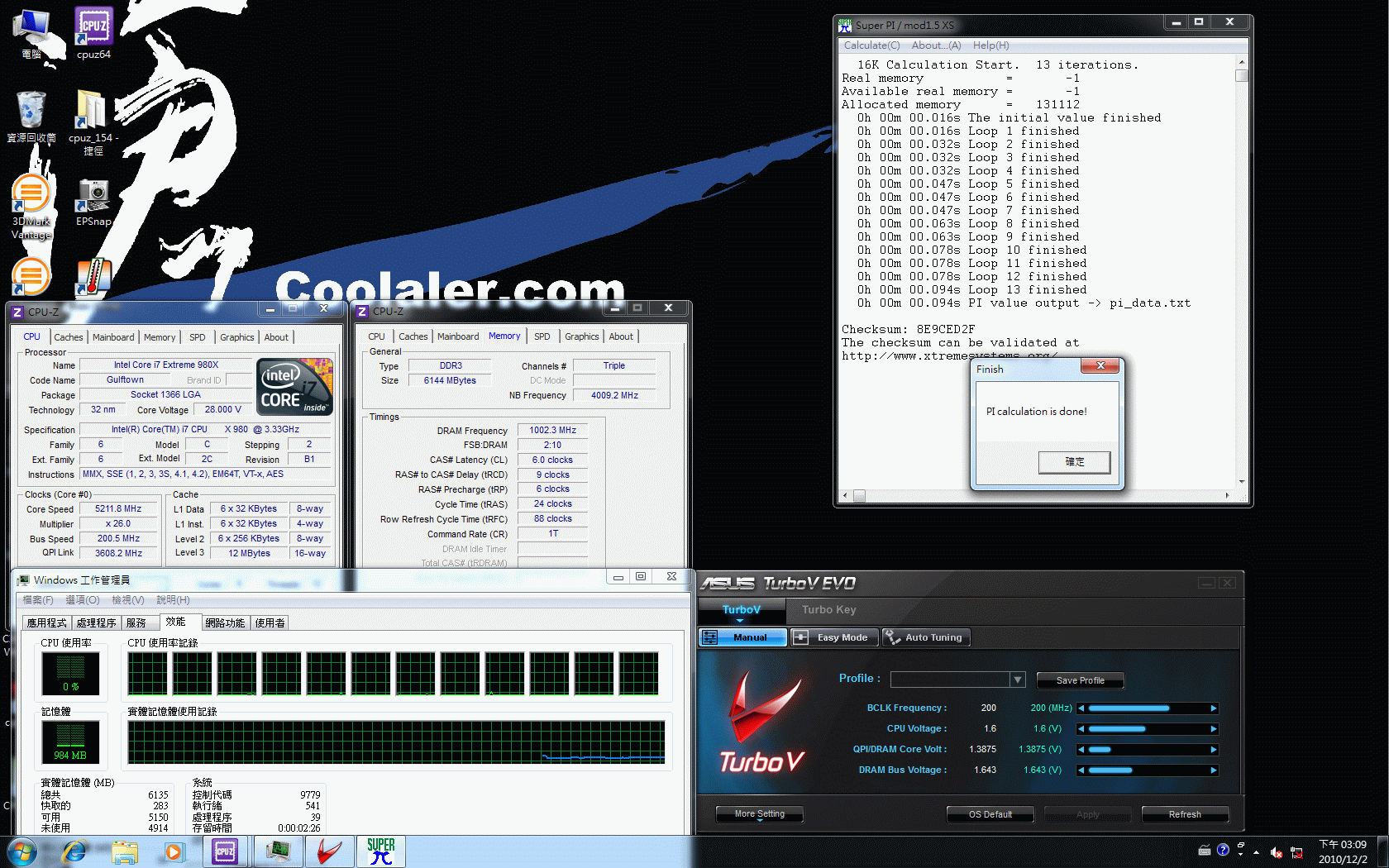Decrease CPU Voltage with left arrow
The width and height of the screenshot is (1389, 868).
(1081, 729)
